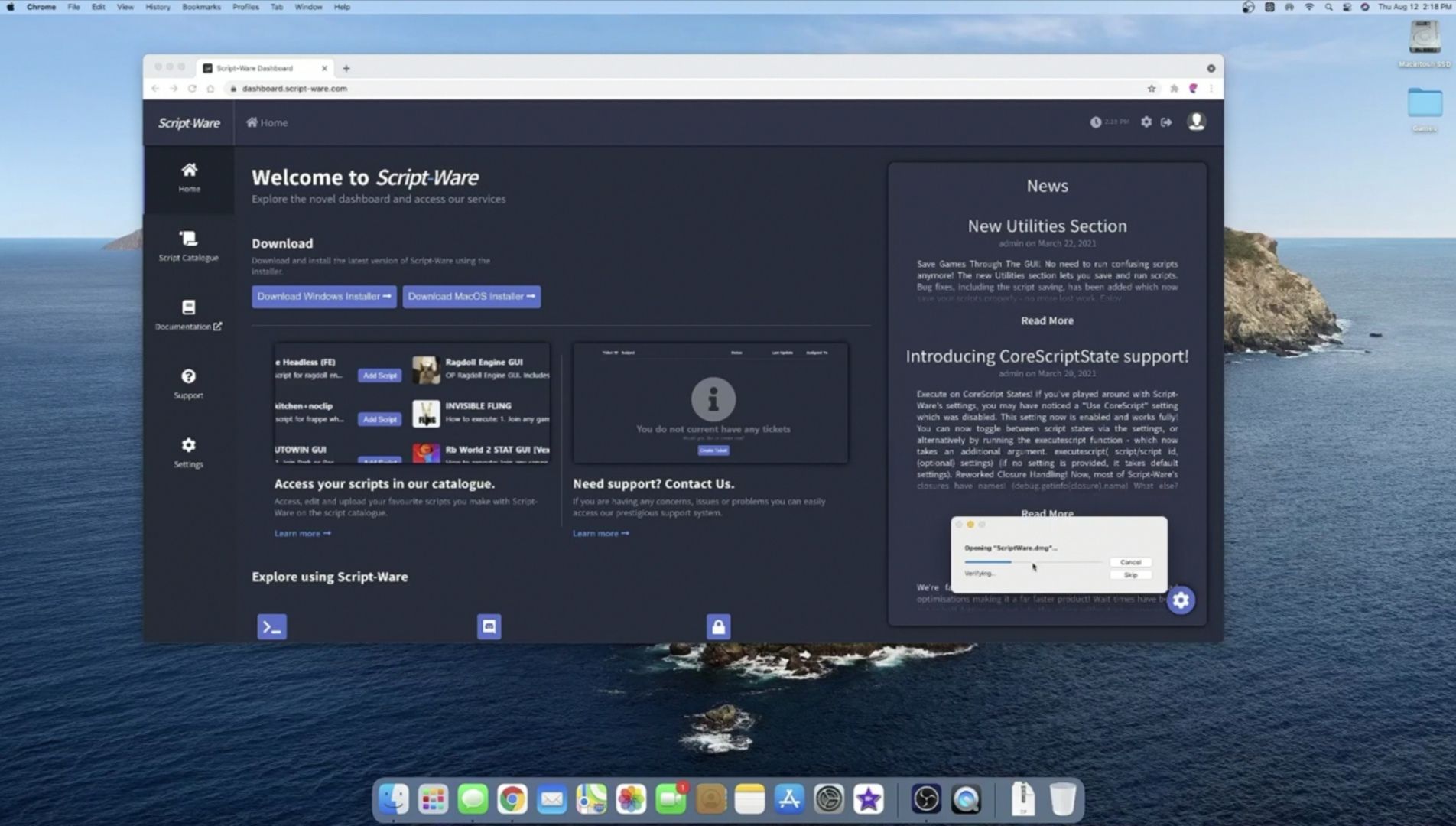Click the browser back arrow
This screenshot has height=826, width=1456.
point(155,89)
